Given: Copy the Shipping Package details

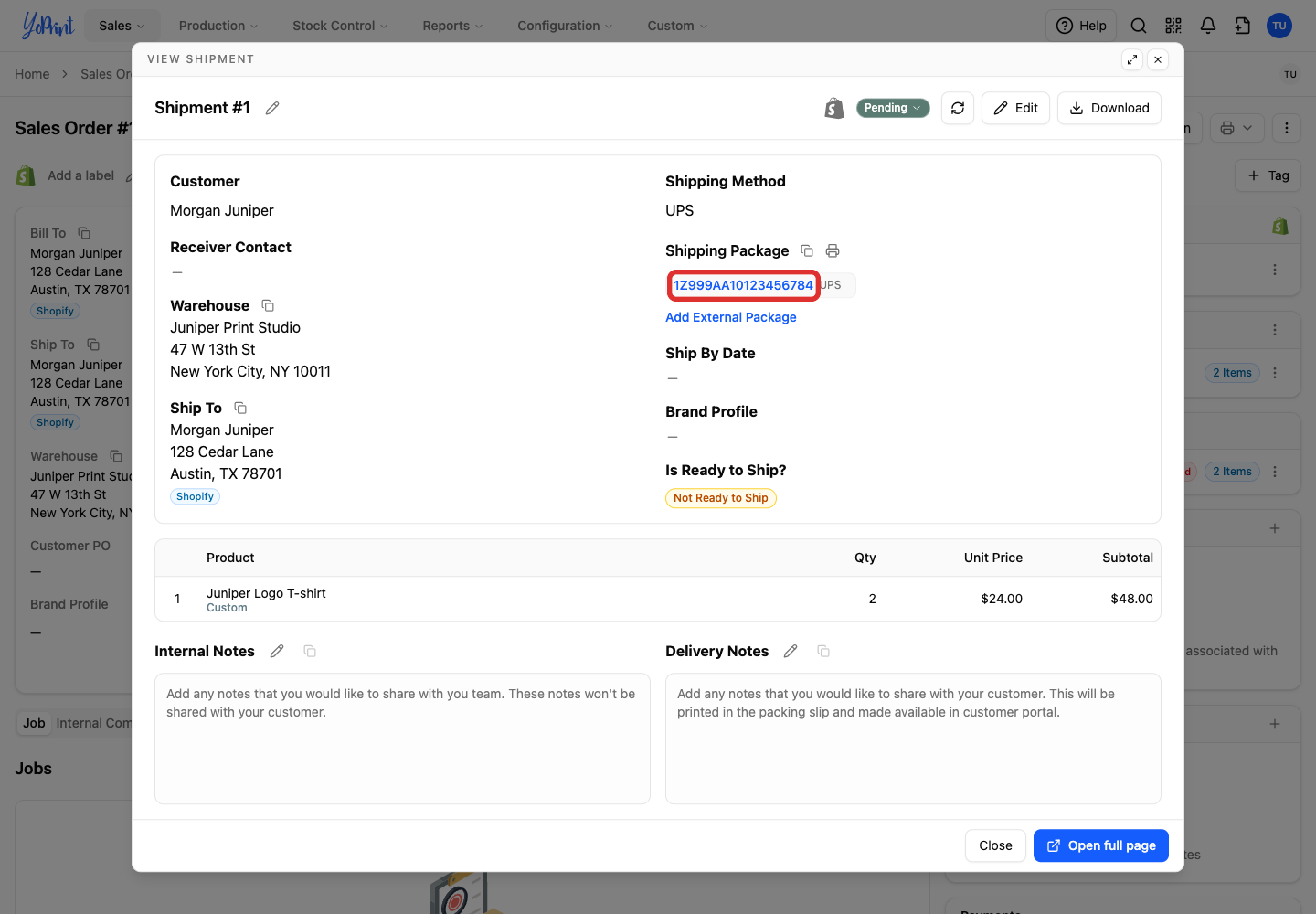Looking at the screenshot, I should pos(807,250).
